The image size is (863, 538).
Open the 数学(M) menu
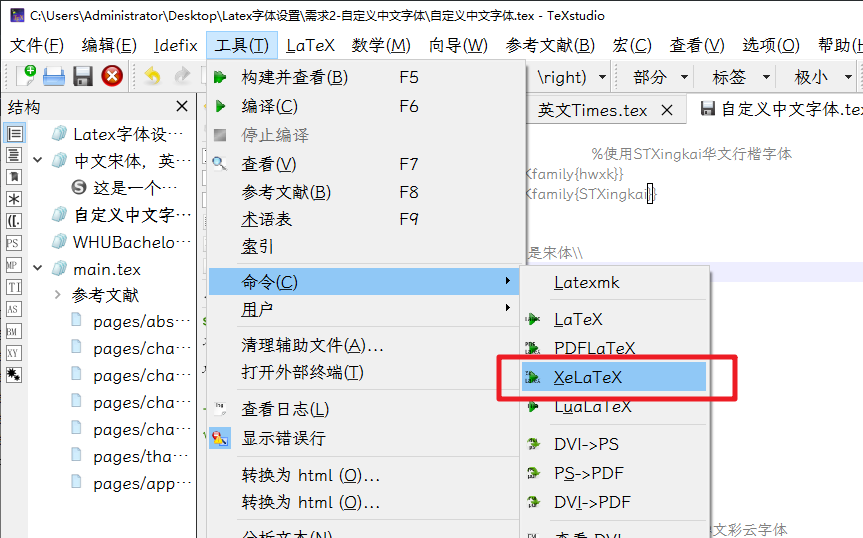pos(381,45)
